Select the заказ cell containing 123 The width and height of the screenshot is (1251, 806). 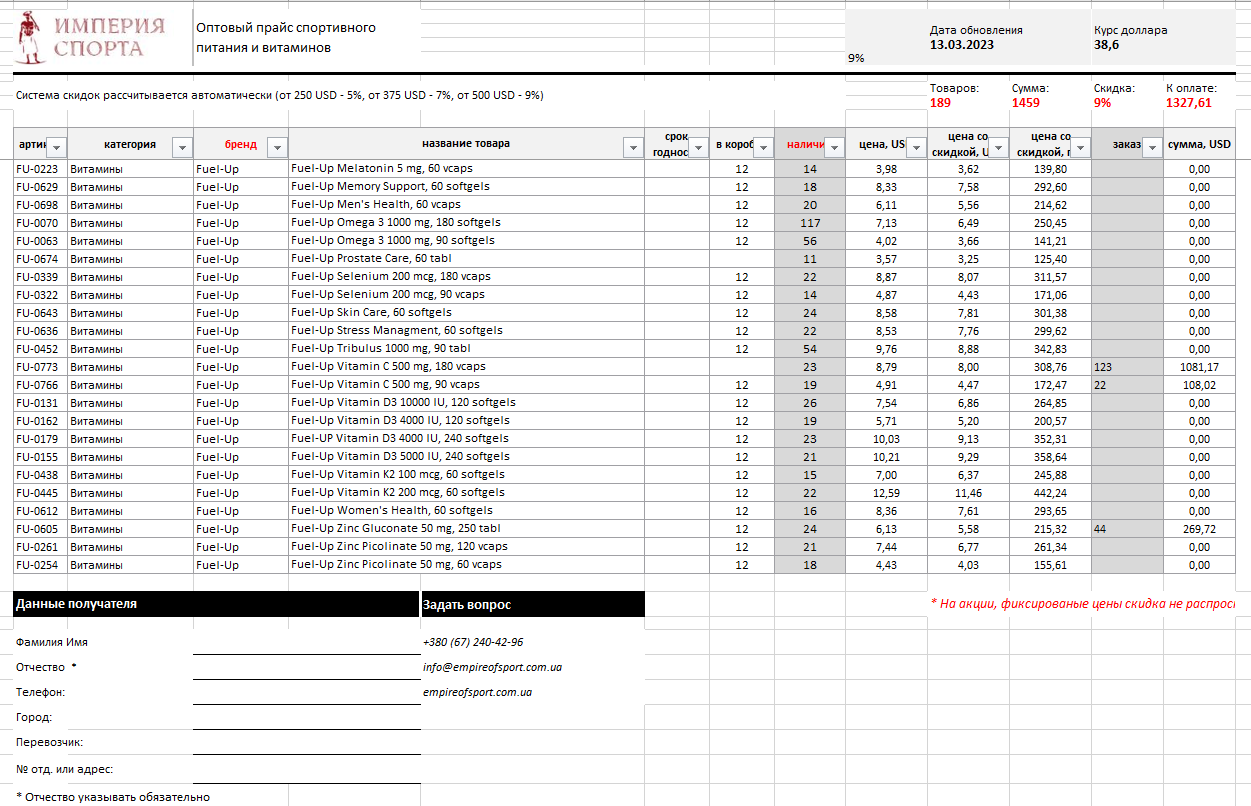pyautogui.click(x=1127, y=367)
